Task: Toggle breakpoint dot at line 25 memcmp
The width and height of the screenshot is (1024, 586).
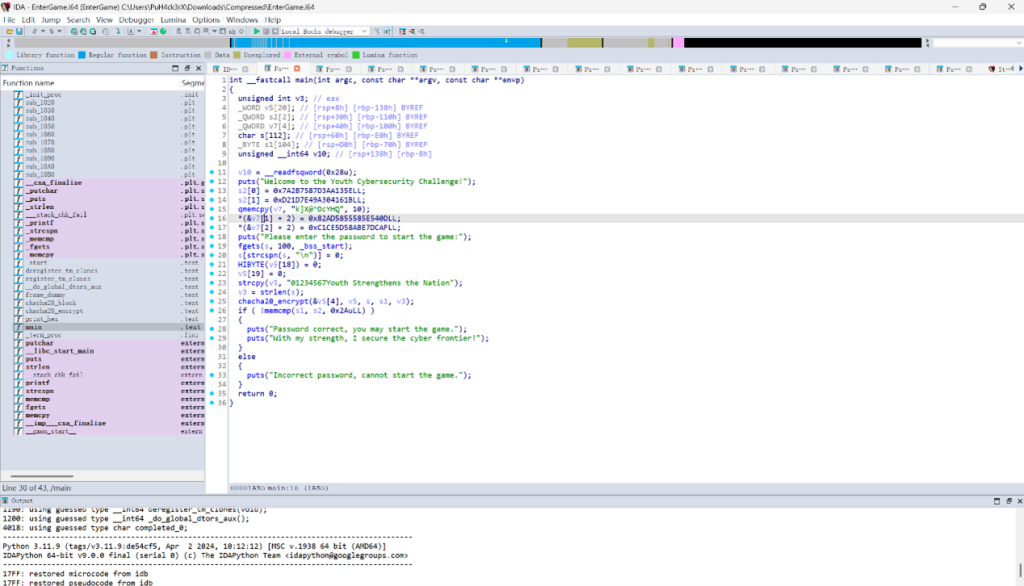Action: [x=212, y=309]
